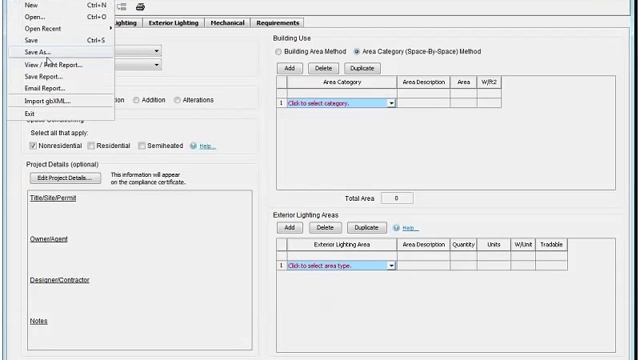The width and height of the screenshot is (640, 360).
Task: Click the help icon beside Semiheated checkbox
Action: click(193, 146)
